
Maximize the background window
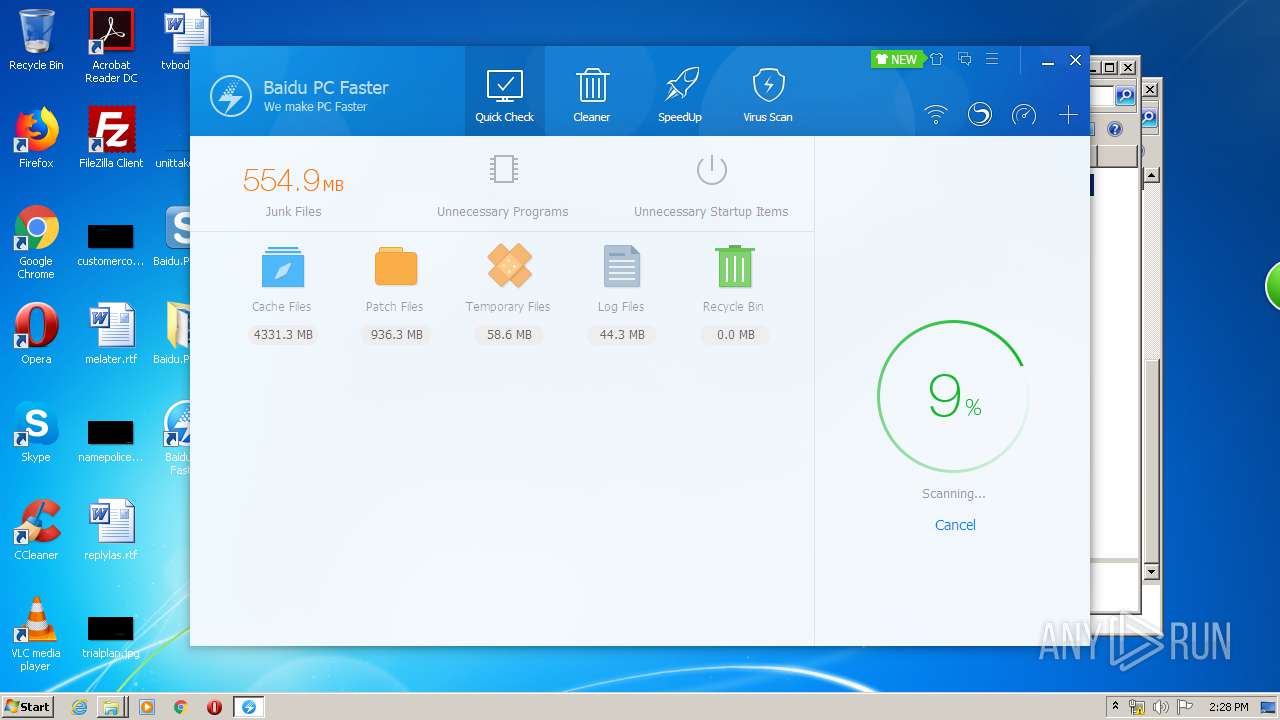pyautogui.click(x=1109, y=68)
